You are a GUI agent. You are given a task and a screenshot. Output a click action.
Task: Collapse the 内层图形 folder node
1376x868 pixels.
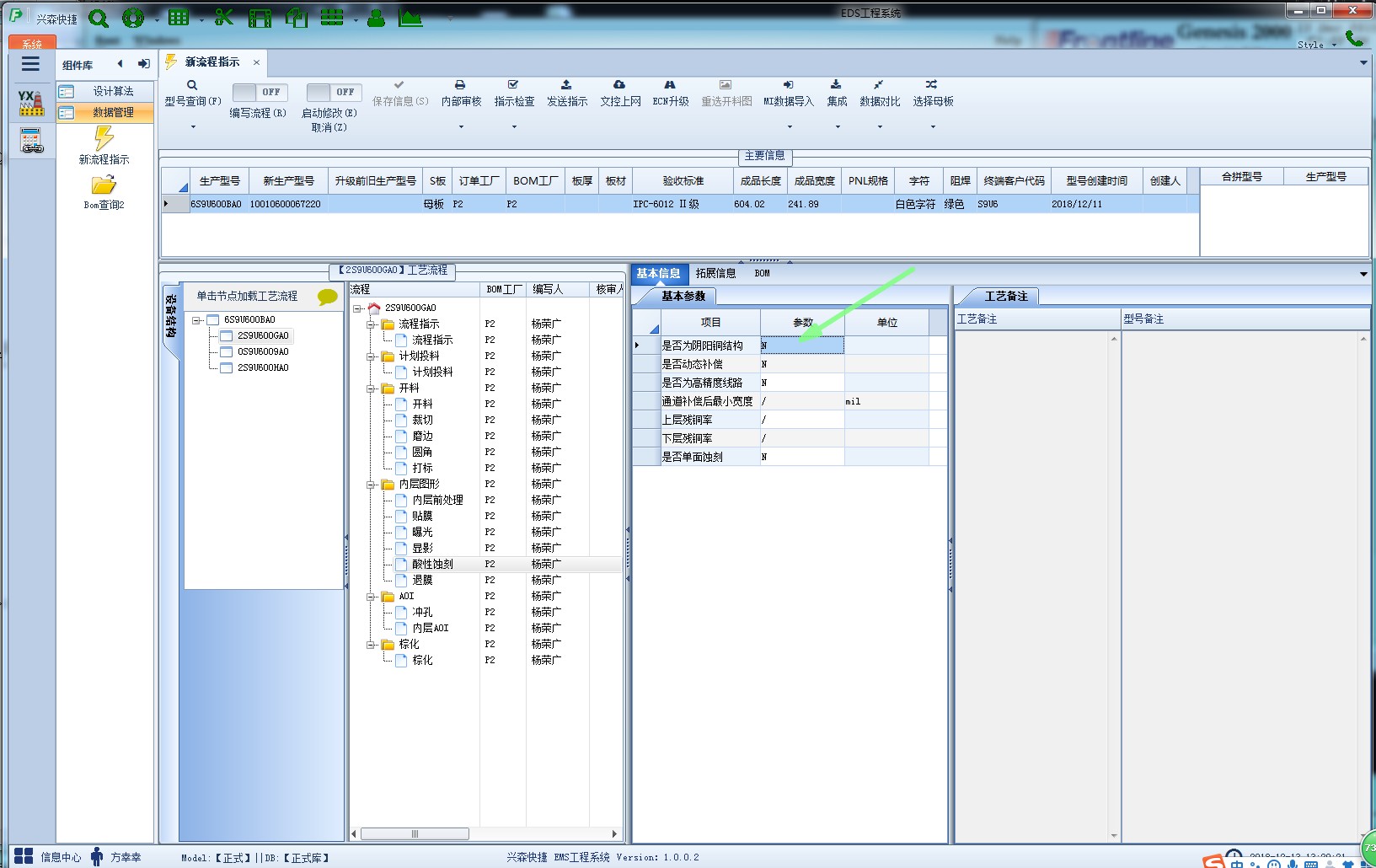[x=371, y=485]
